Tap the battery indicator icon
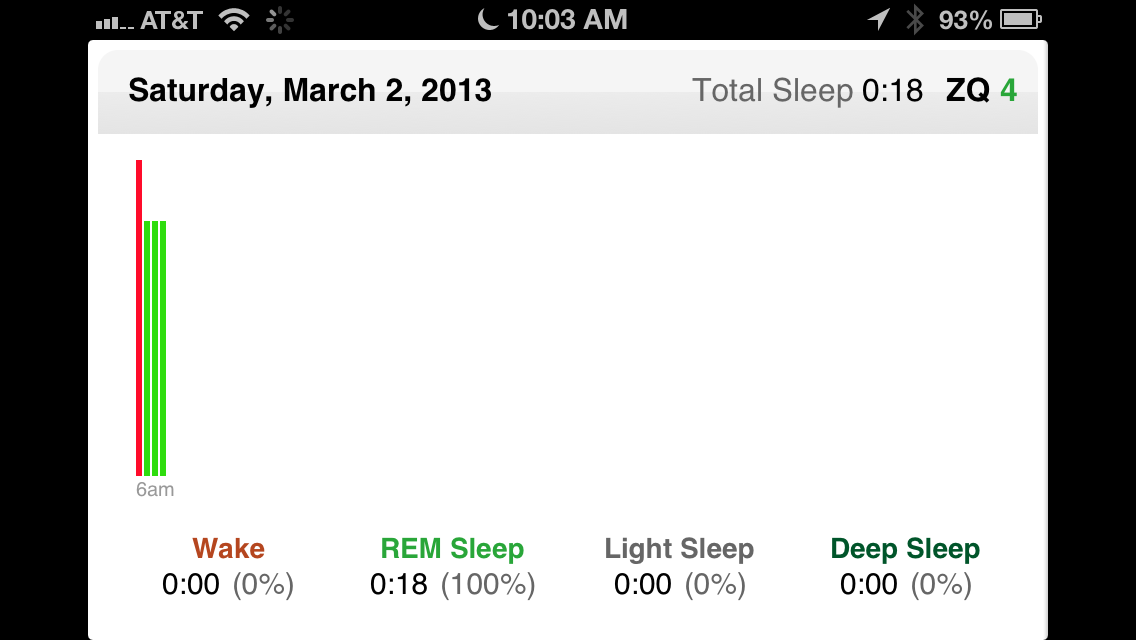Viewport: 1136px width, 640px height. click(x=1021, y=20)
